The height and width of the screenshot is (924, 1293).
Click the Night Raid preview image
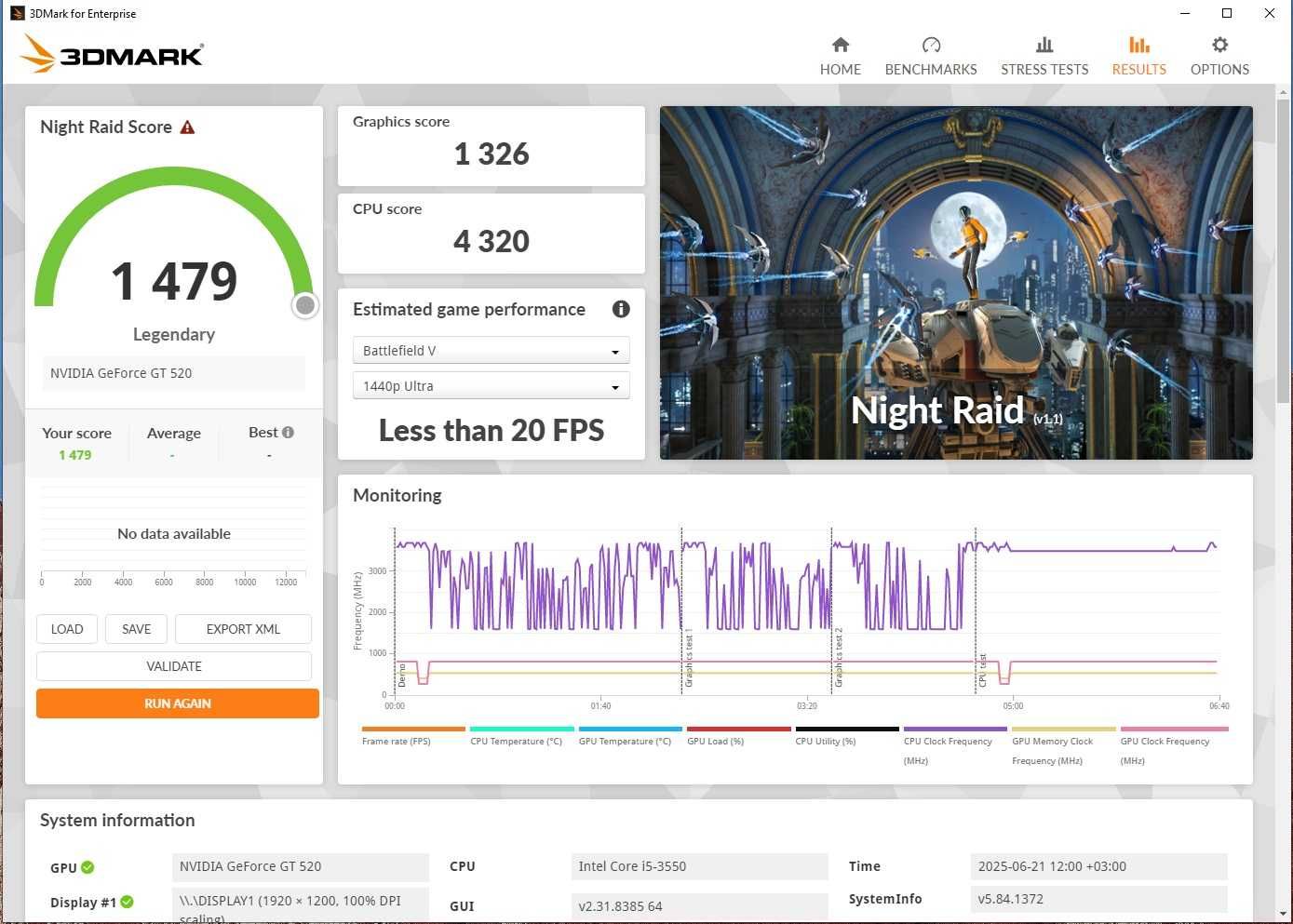(956, 283)
